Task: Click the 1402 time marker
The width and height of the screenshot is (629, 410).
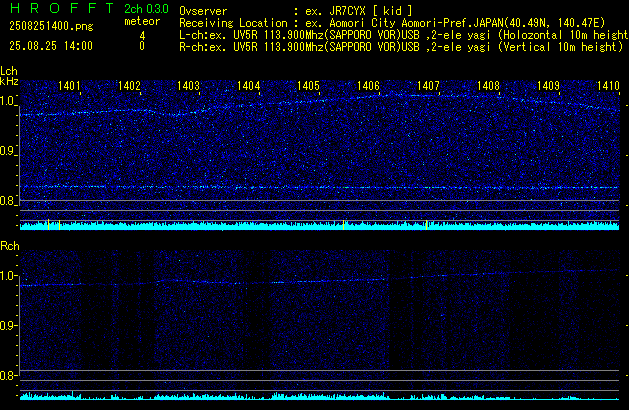Action: [129, 86]
